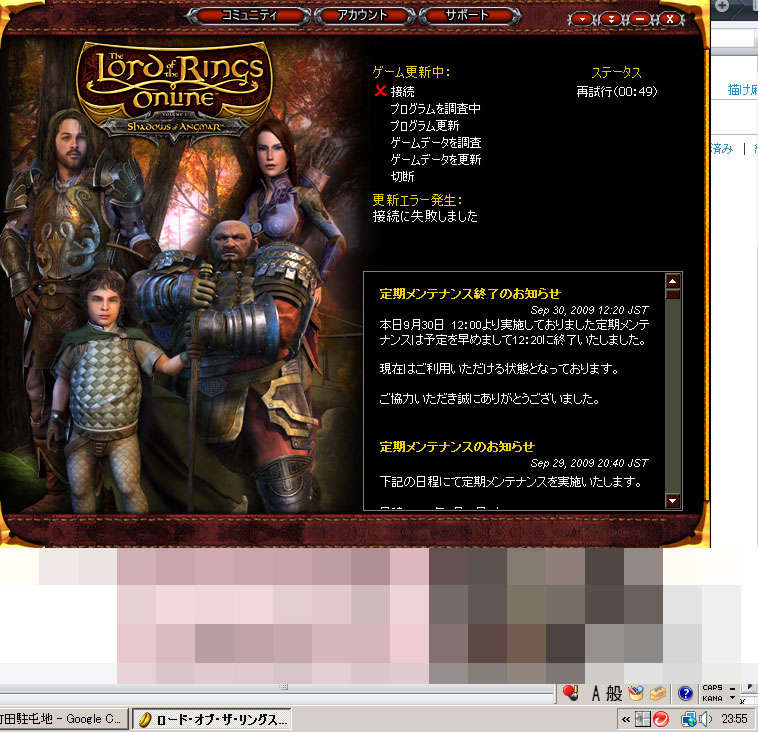Toggle the CAPS lock indicator
Image resolution: width=758 pixels, height=732 pixels.
click(x=712, y=688)
